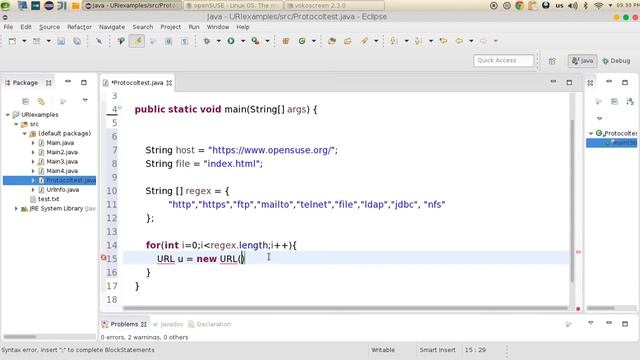The height and width of the screenshot is (360, 640).
Task: Select the Problems tab
Action: click(x=124, y=324)
